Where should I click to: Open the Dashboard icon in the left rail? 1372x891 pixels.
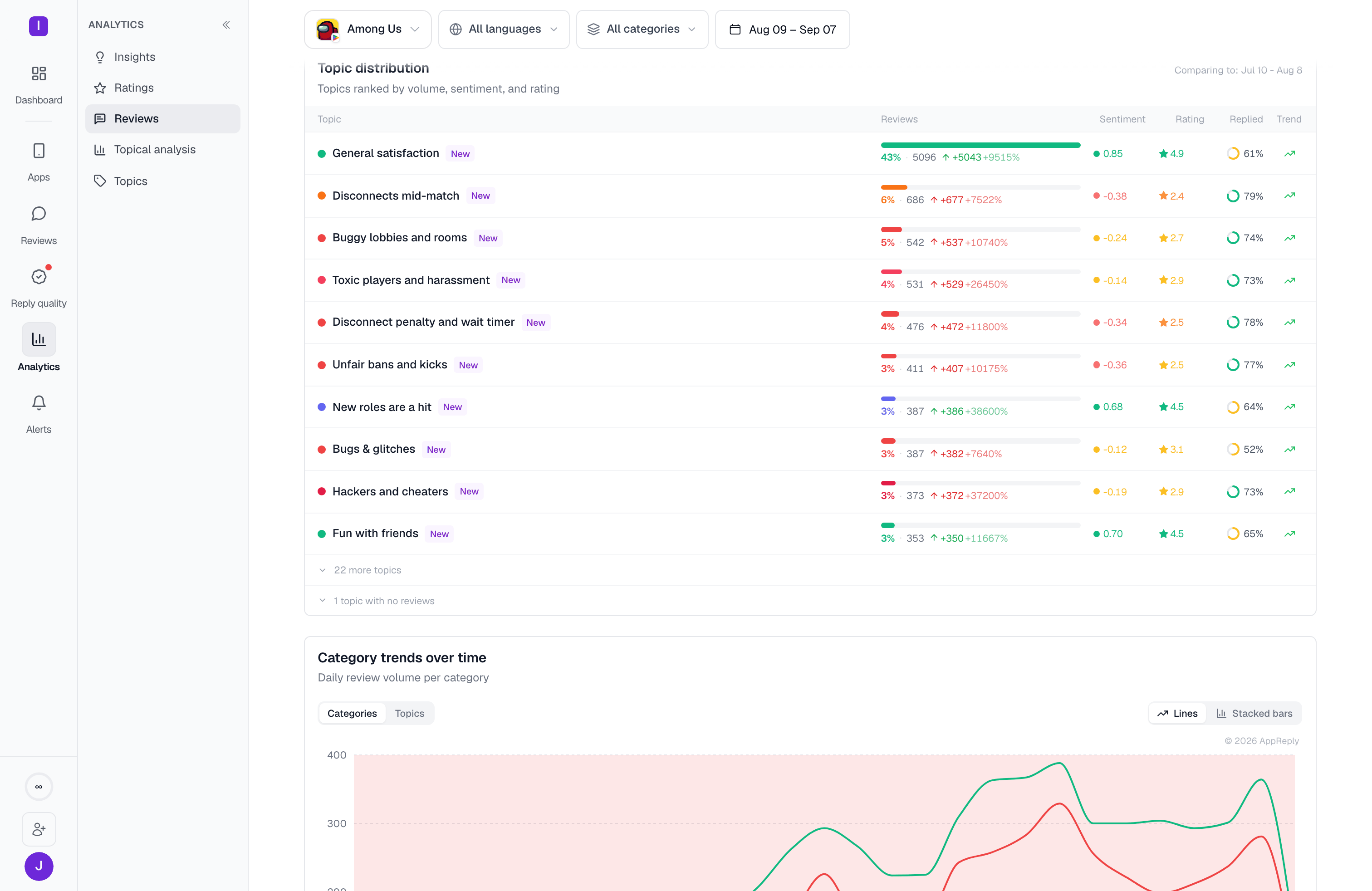[x=39, y=74]
